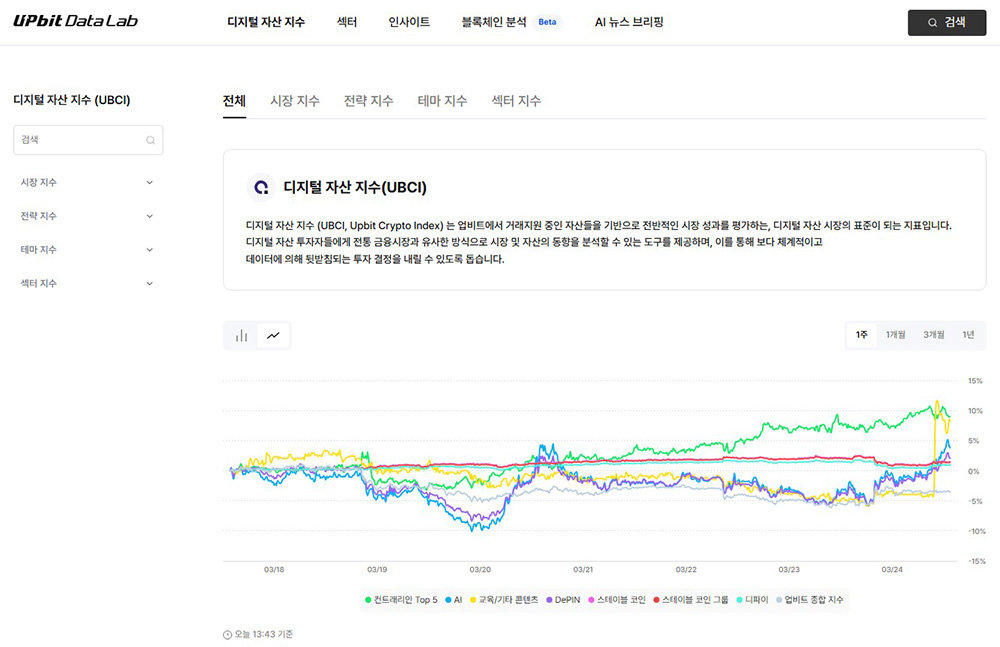Switch to the 전략 지수 tab
Image resolution: width=1000 pixels, height=647 pixels.
click(369, 101)
